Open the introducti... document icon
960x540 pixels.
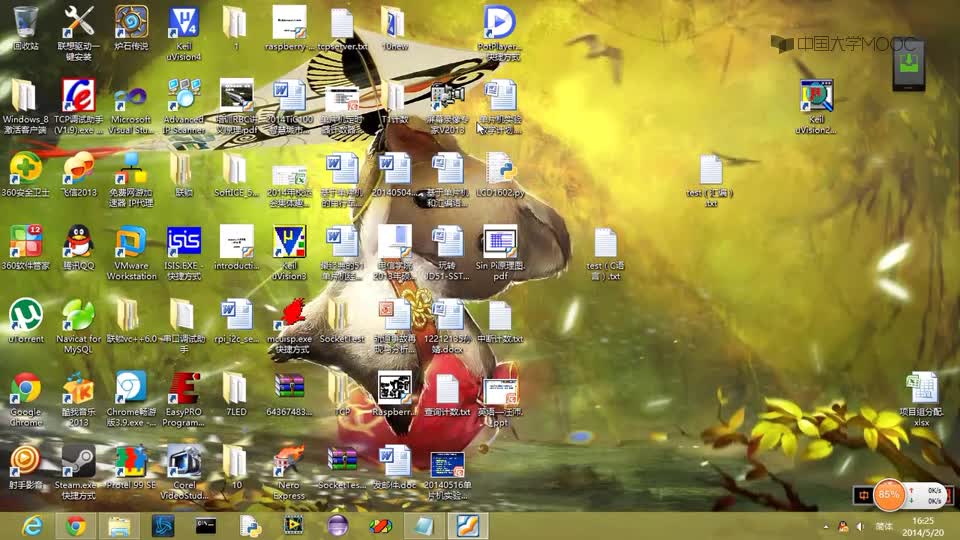click(236, 247)
